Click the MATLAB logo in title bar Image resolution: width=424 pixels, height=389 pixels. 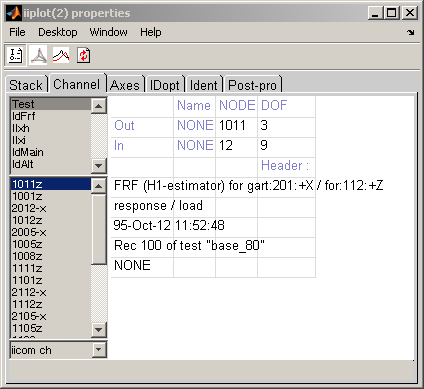click(14, 13)
